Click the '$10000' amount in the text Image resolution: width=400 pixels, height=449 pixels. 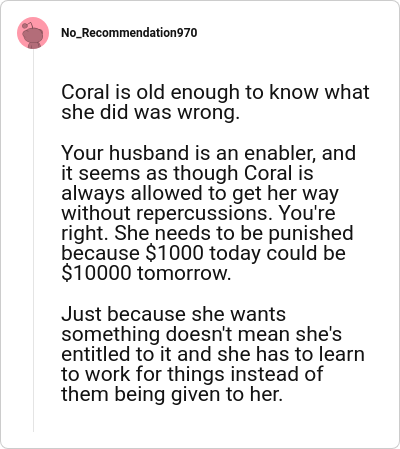tap(96, 273)
